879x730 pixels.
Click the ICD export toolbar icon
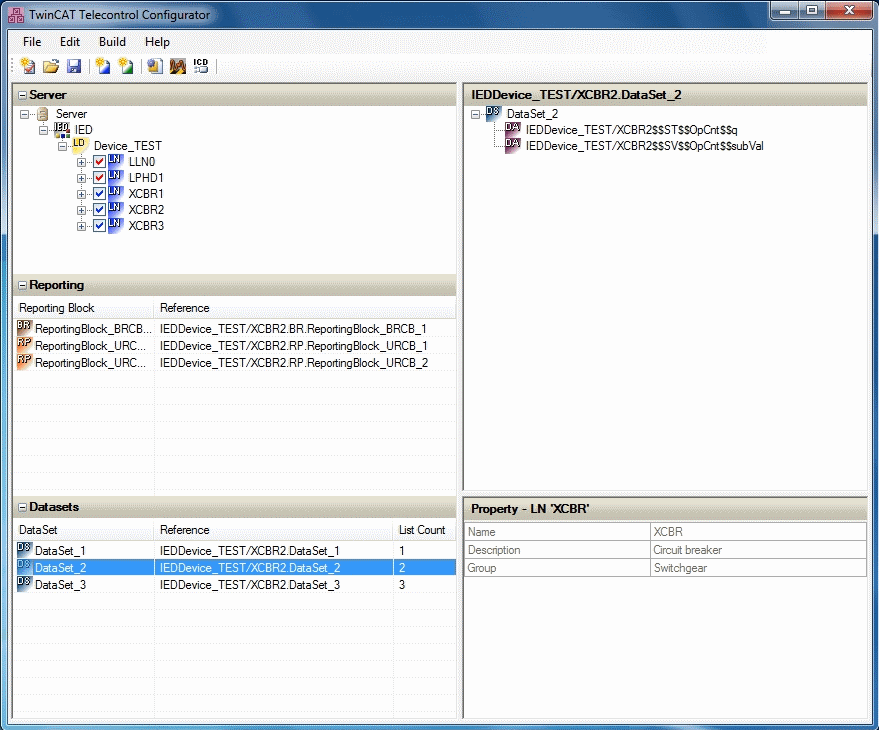point(201,66)
